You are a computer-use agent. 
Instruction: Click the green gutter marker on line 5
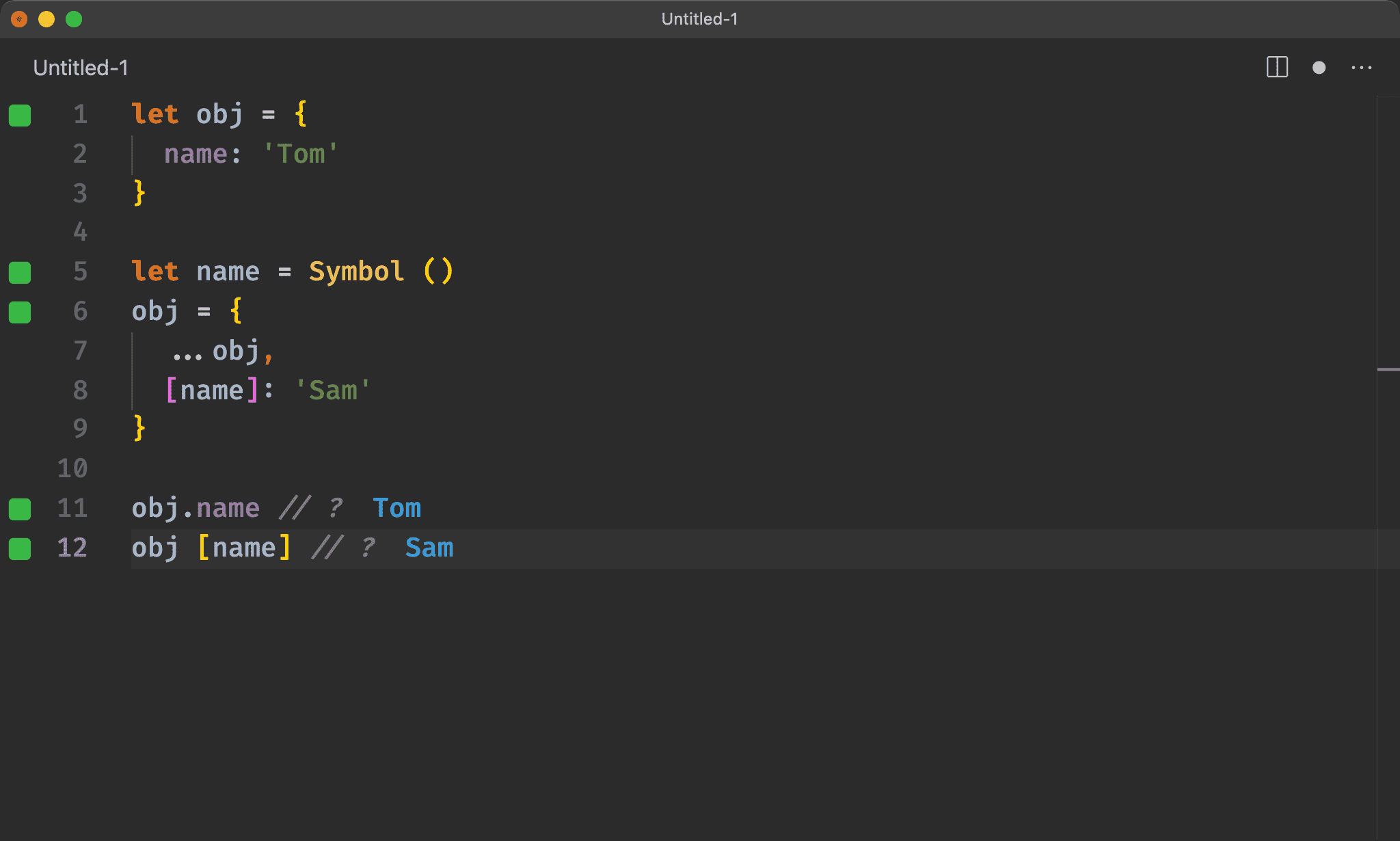(x=20, y=272)
